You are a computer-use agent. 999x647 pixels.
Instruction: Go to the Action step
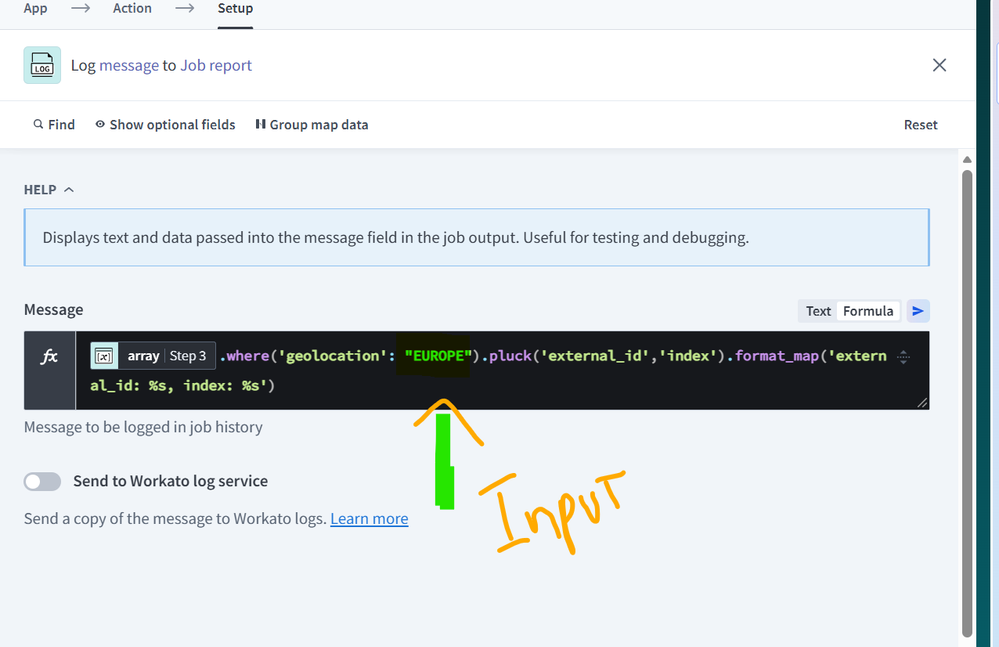coord(132,8)
